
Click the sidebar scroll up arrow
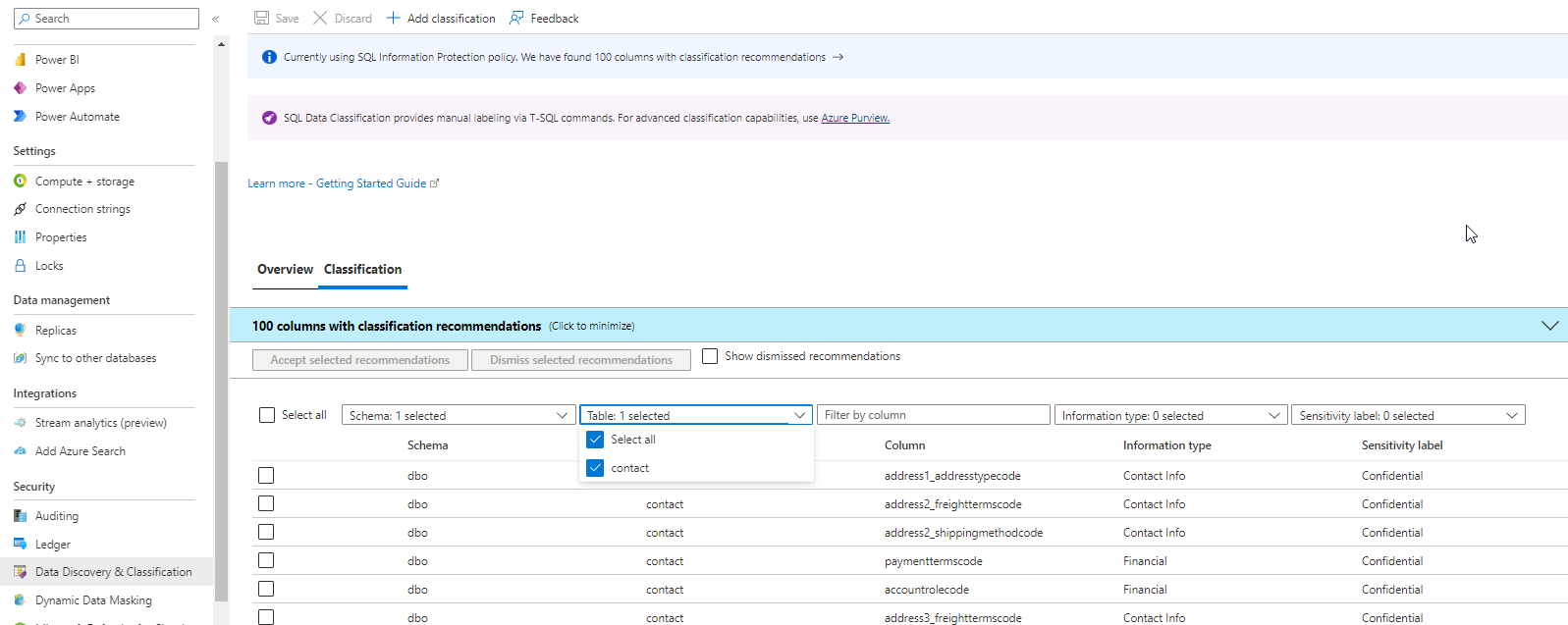(221, 44)
